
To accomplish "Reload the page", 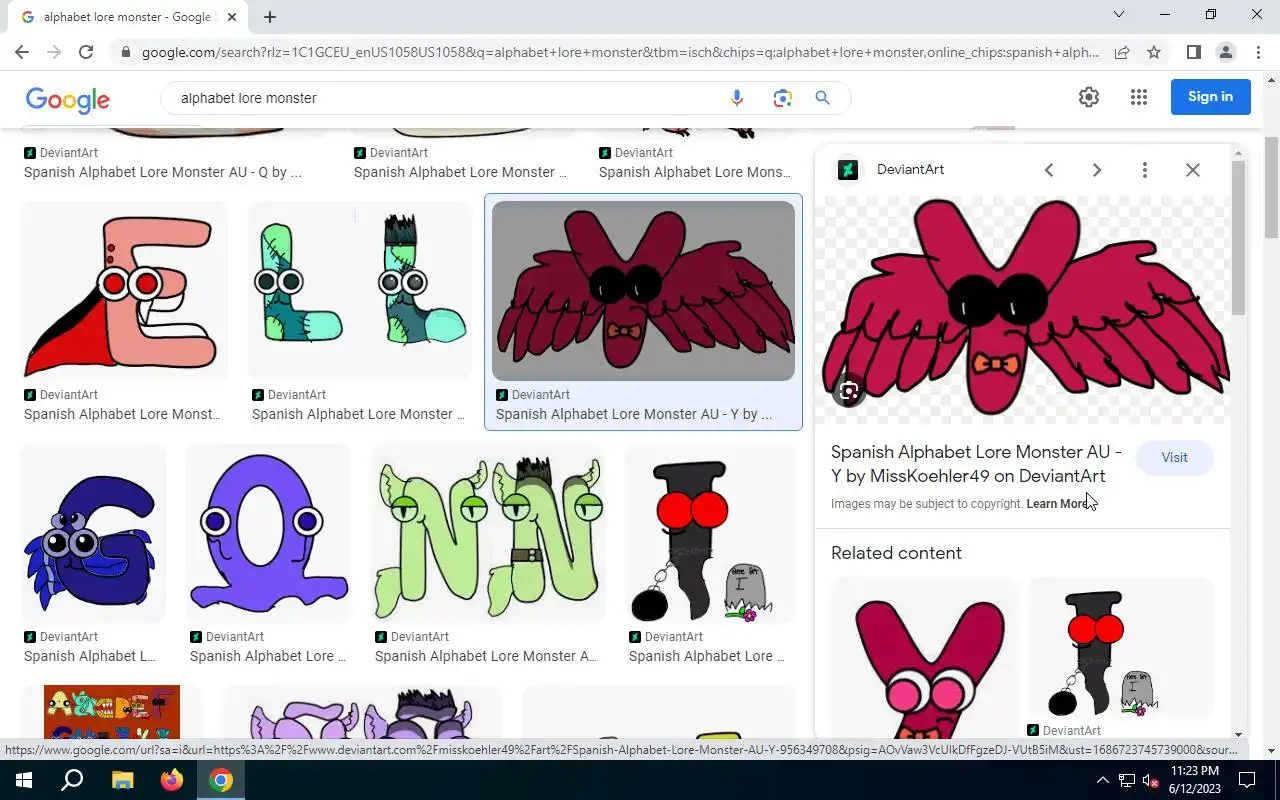I will click(x=86, y=52).
